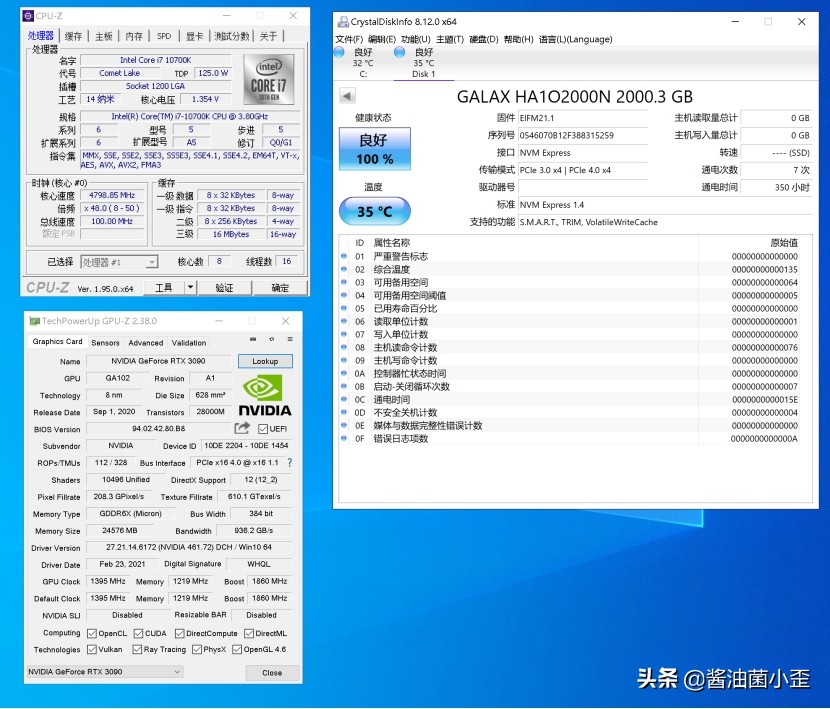
Task: Open the GPU-Z hamburger menu icon
Action: tap(292, 341)
